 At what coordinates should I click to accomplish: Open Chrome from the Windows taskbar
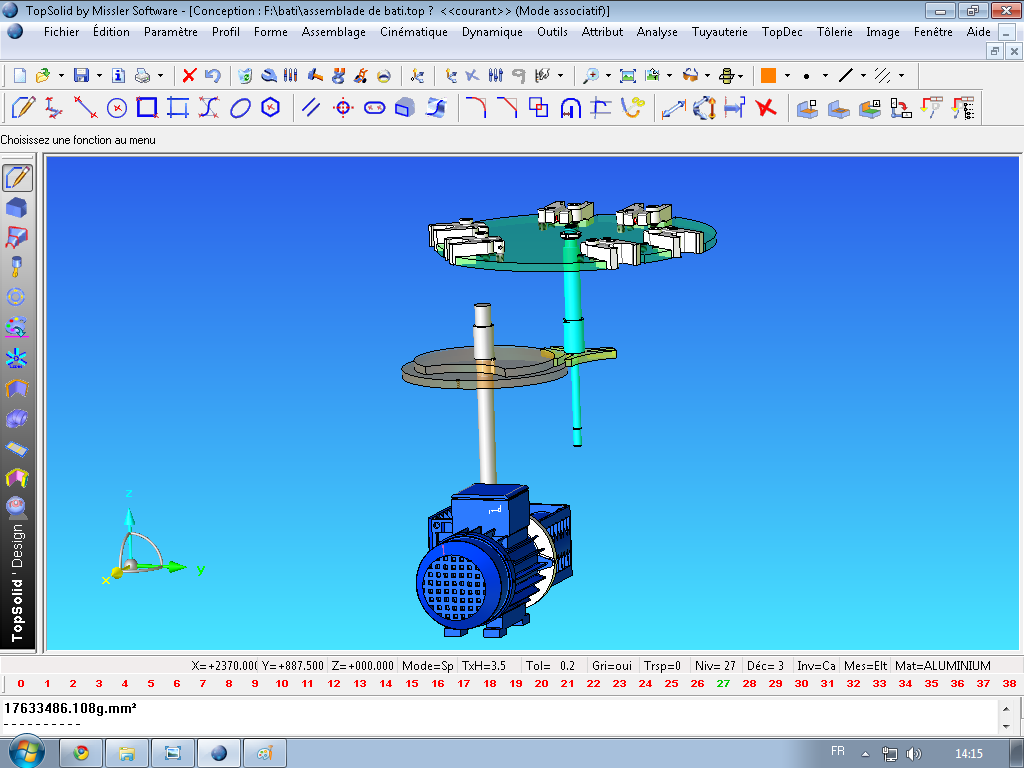81,752
